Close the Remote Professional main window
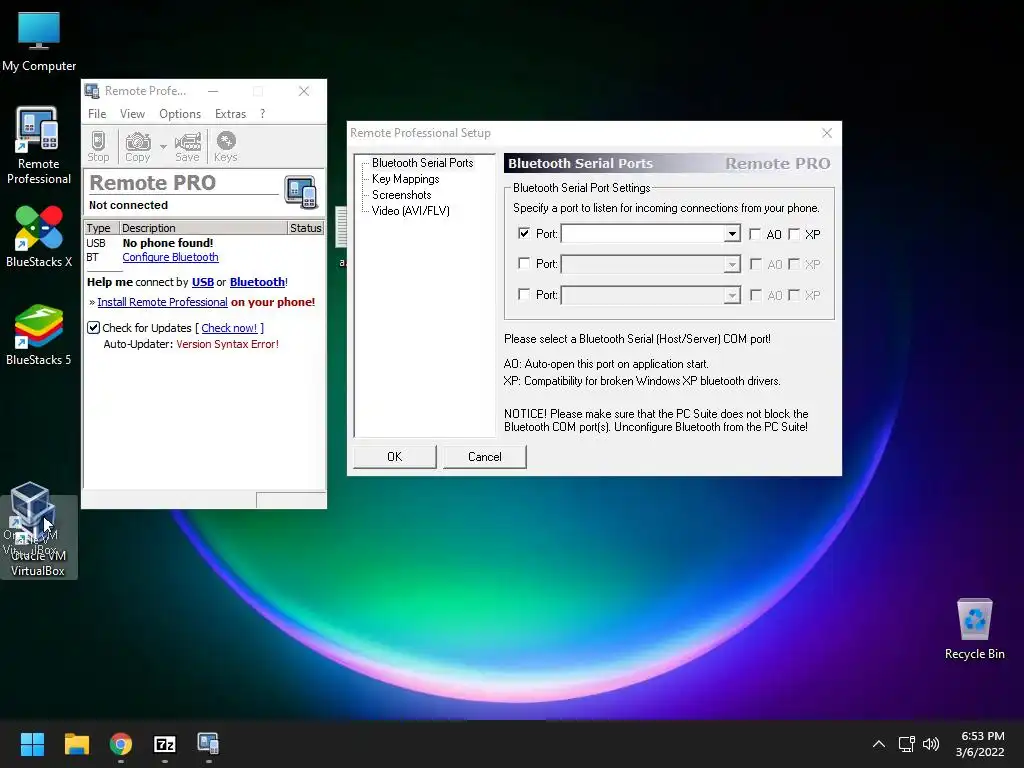 click(304, 91)
